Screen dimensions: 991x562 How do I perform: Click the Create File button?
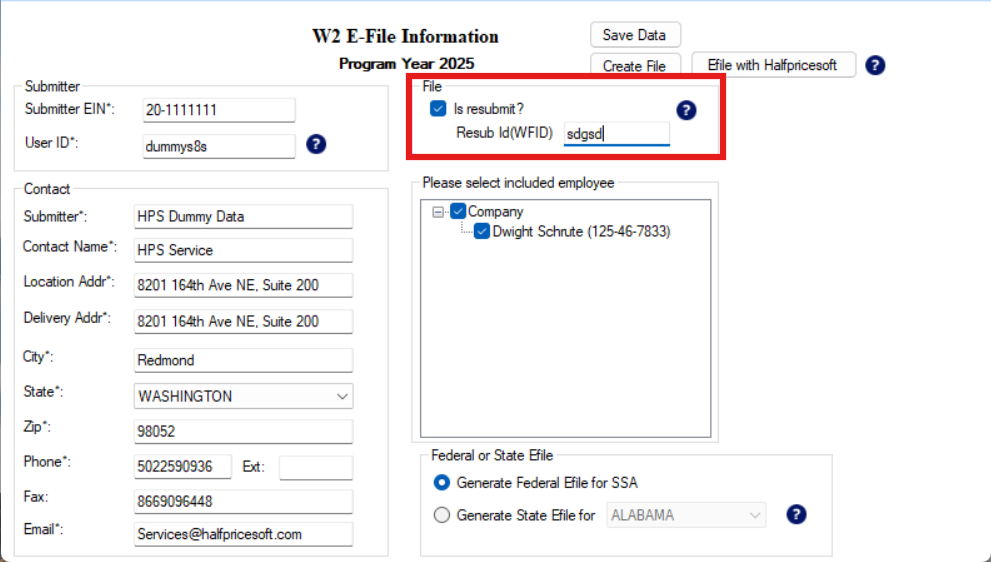(634, 66)
